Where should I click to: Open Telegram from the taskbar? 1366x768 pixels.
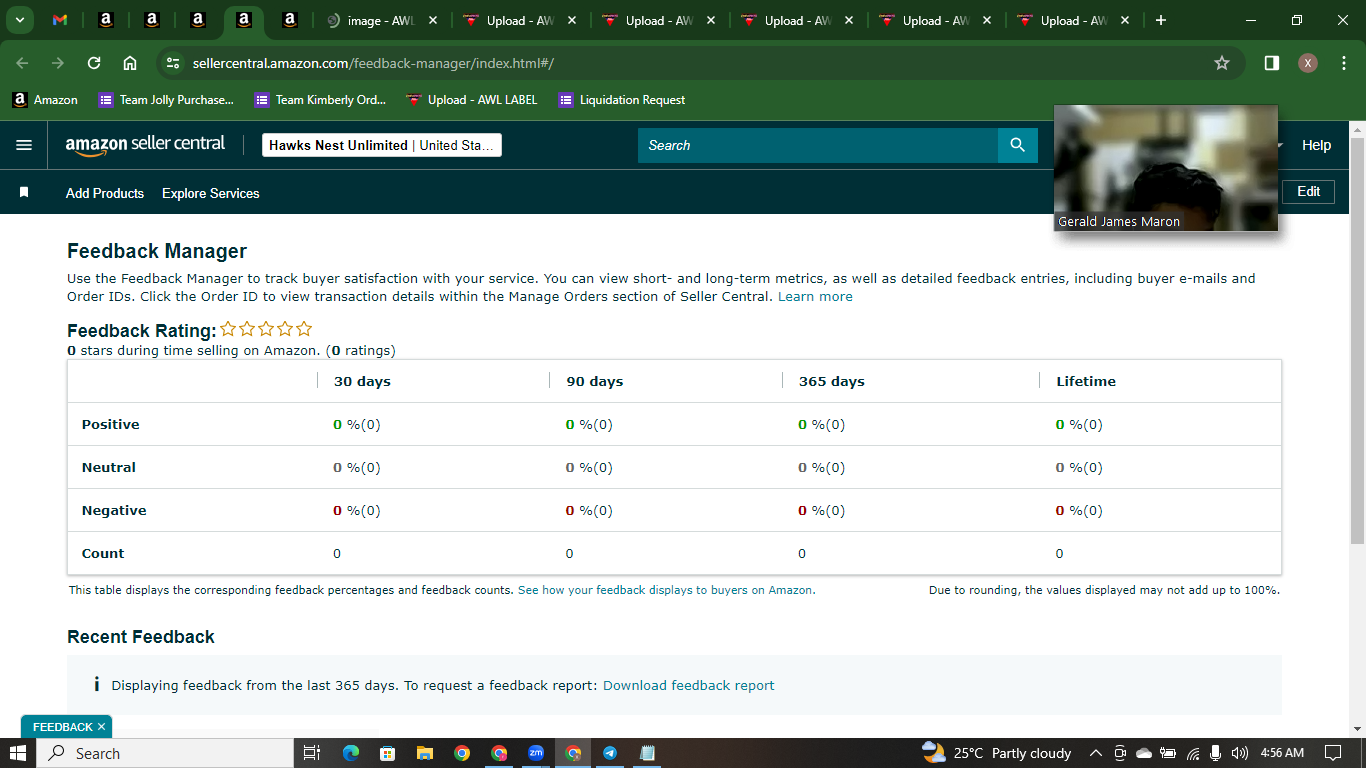pyautogui.click(x=610, y=753)
